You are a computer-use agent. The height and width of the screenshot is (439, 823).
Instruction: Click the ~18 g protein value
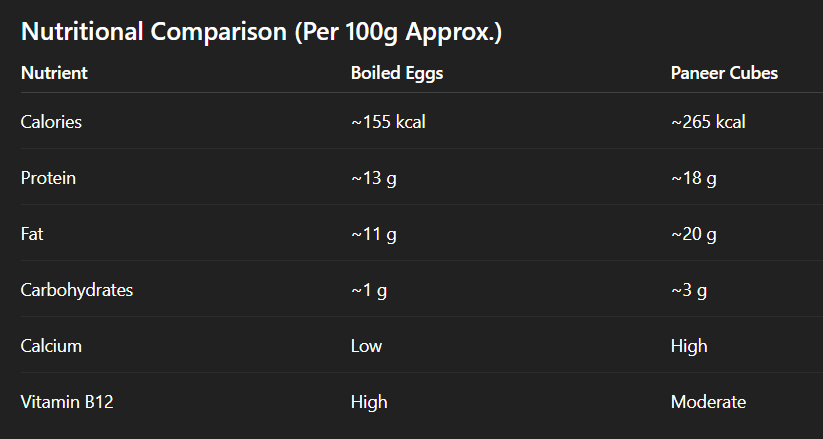pyautogui.click(x=694, y=178)
